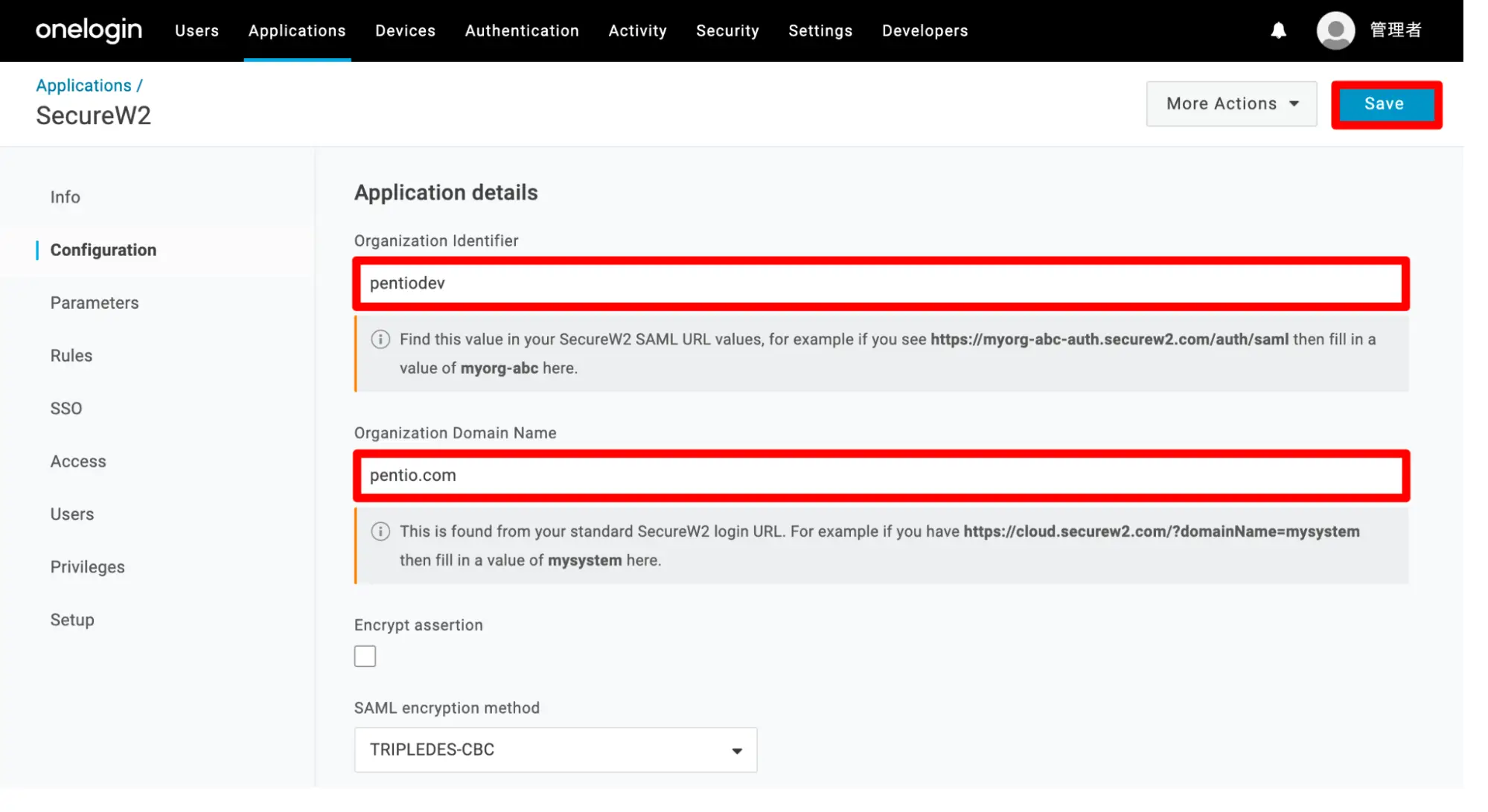This screenshot has height=812, width=1488.
Task: Click the notification bell icon
Action: click(1278, 31)
